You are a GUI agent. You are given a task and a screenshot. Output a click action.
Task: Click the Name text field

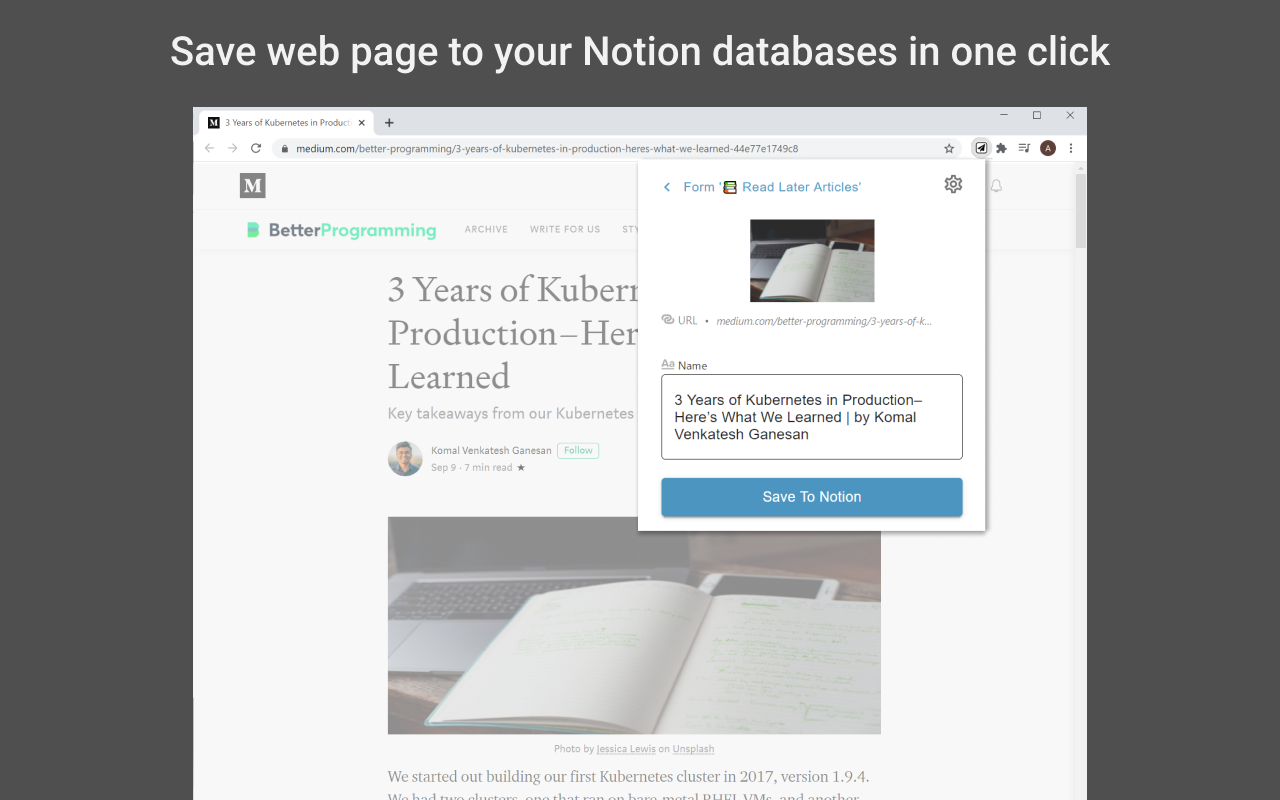coord(812,417)
